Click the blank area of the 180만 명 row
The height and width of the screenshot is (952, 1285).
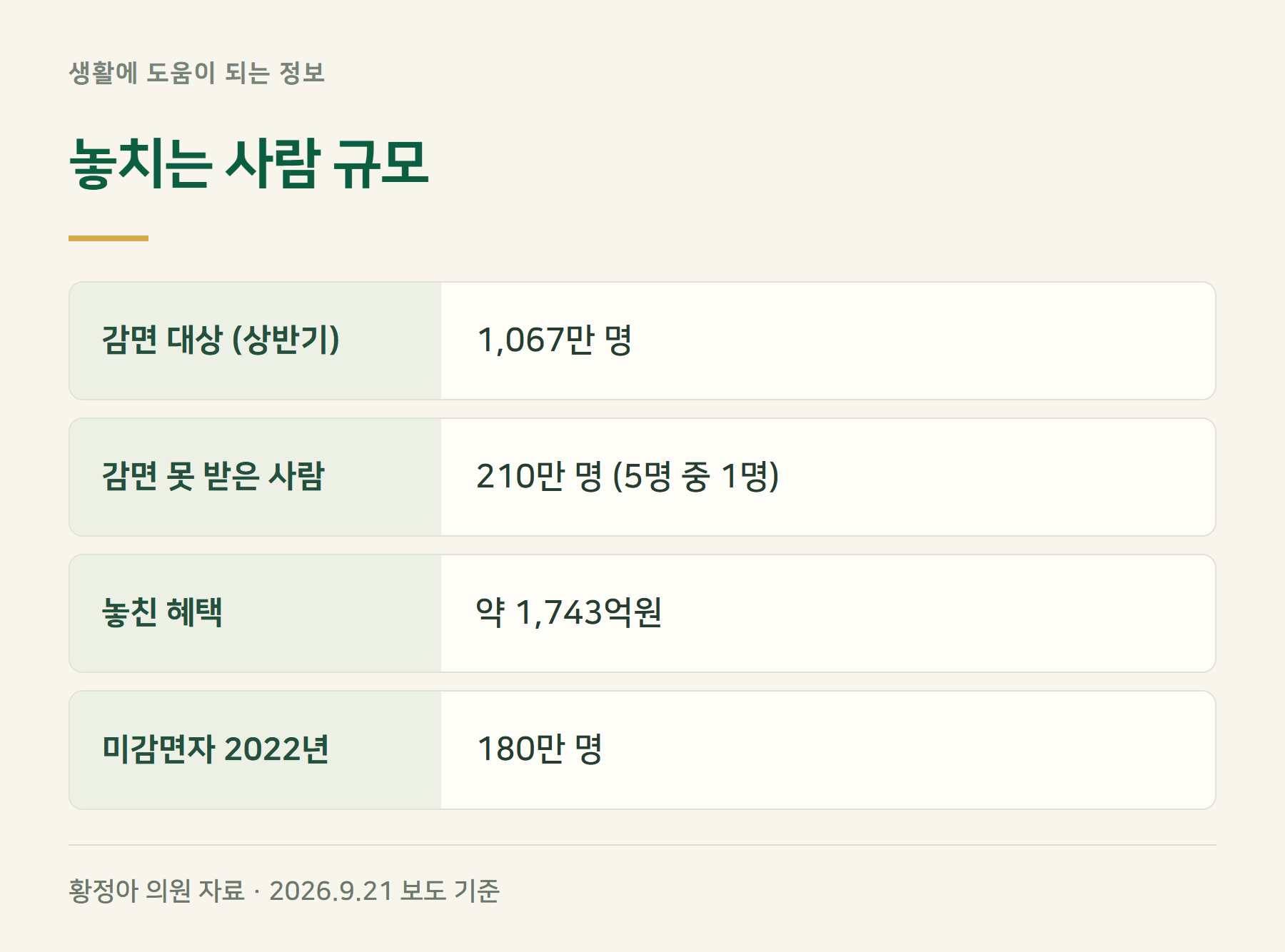907,750
